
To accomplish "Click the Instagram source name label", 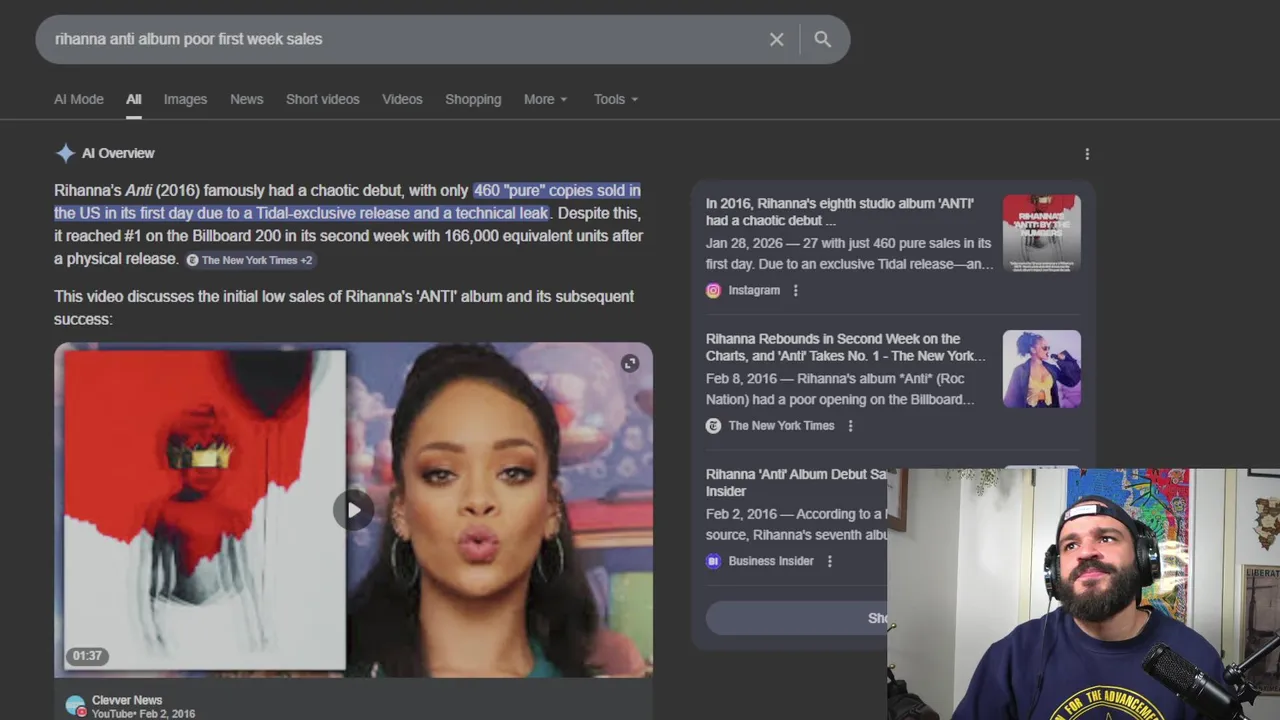I will coord(754,290).
